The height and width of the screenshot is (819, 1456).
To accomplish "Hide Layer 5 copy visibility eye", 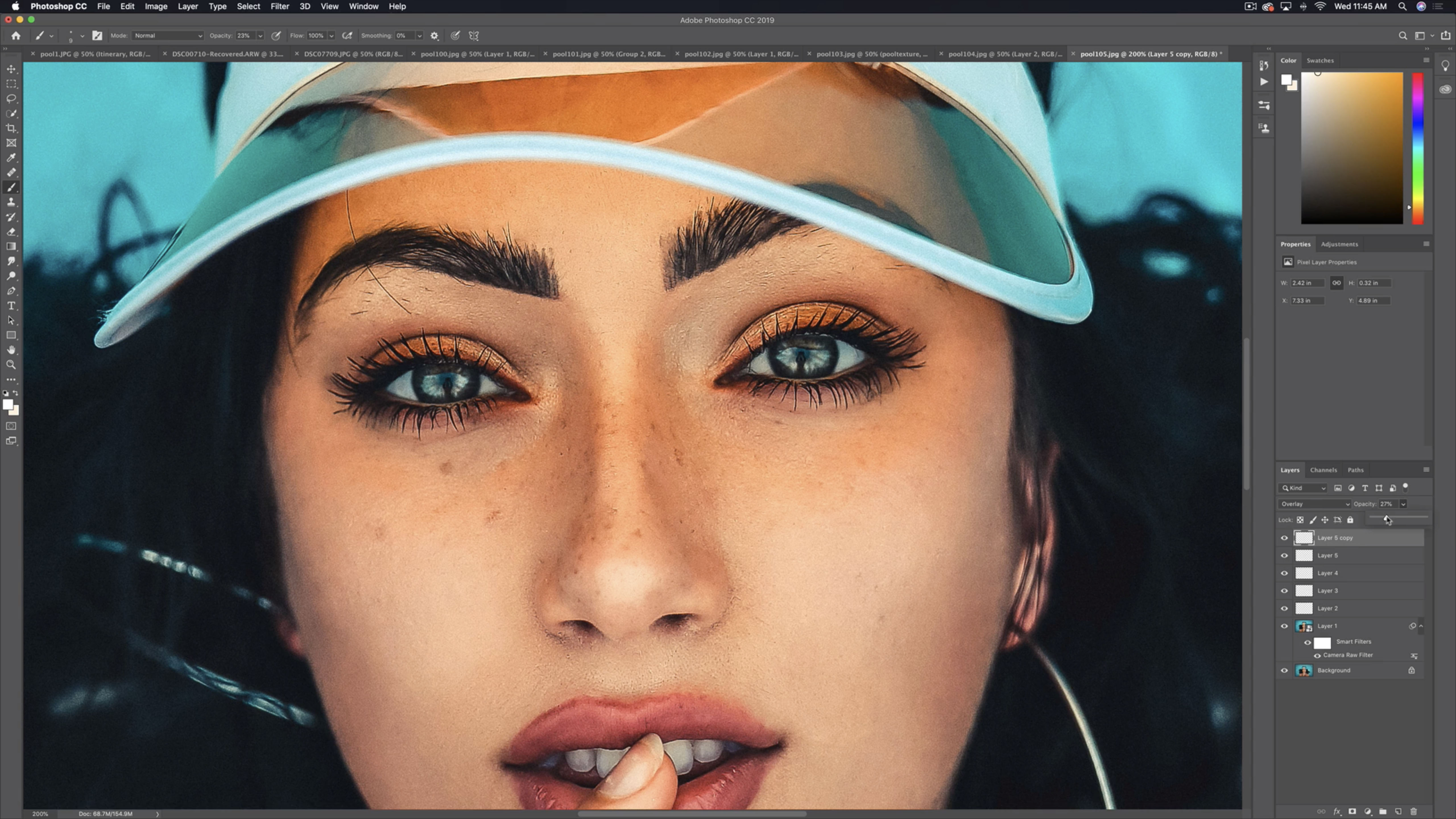I will click(1284, 538).
